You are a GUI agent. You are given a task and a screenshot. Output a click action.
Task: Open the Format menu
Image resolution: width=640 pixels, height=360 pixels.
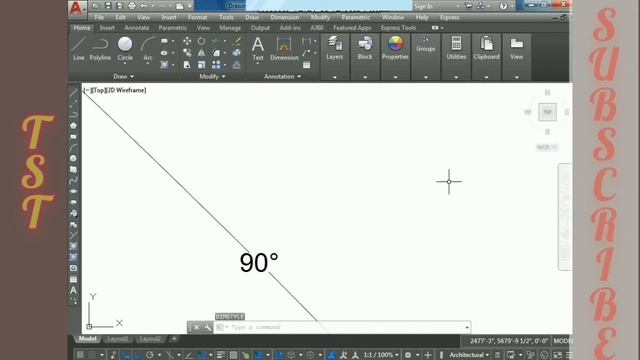tap(198, 18)
